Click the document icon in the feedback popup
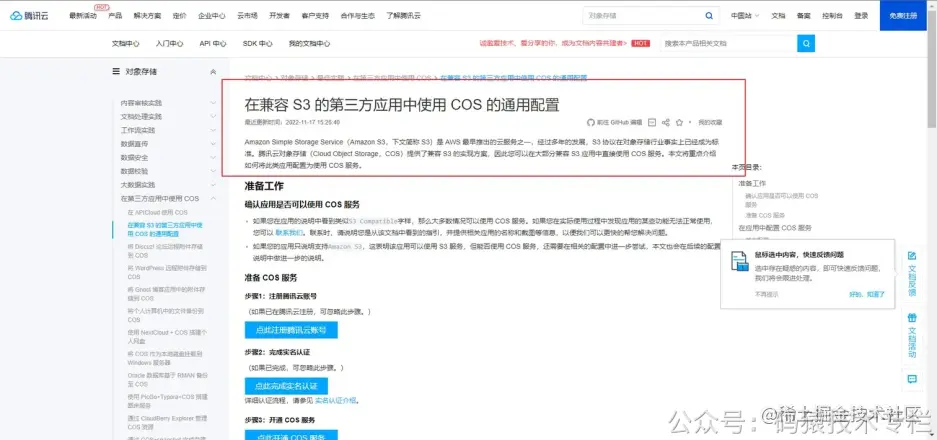This screenshot has width=937, height=440. [740, 261]
